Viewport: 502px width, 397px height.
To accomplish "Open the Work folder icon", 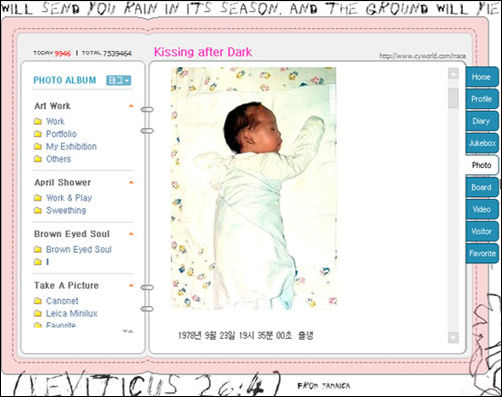I will coord(38,121).
